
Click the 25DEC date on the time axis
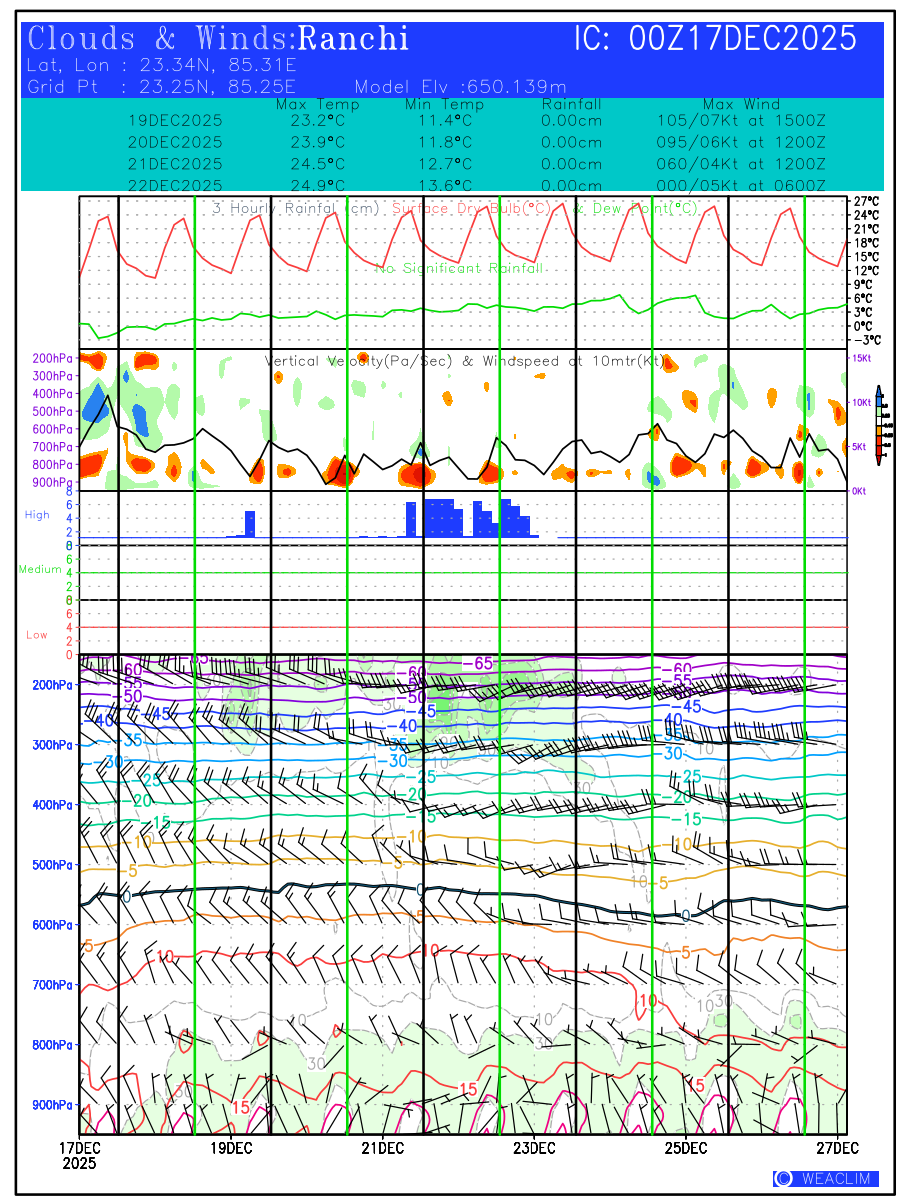tap(688, 1146)
